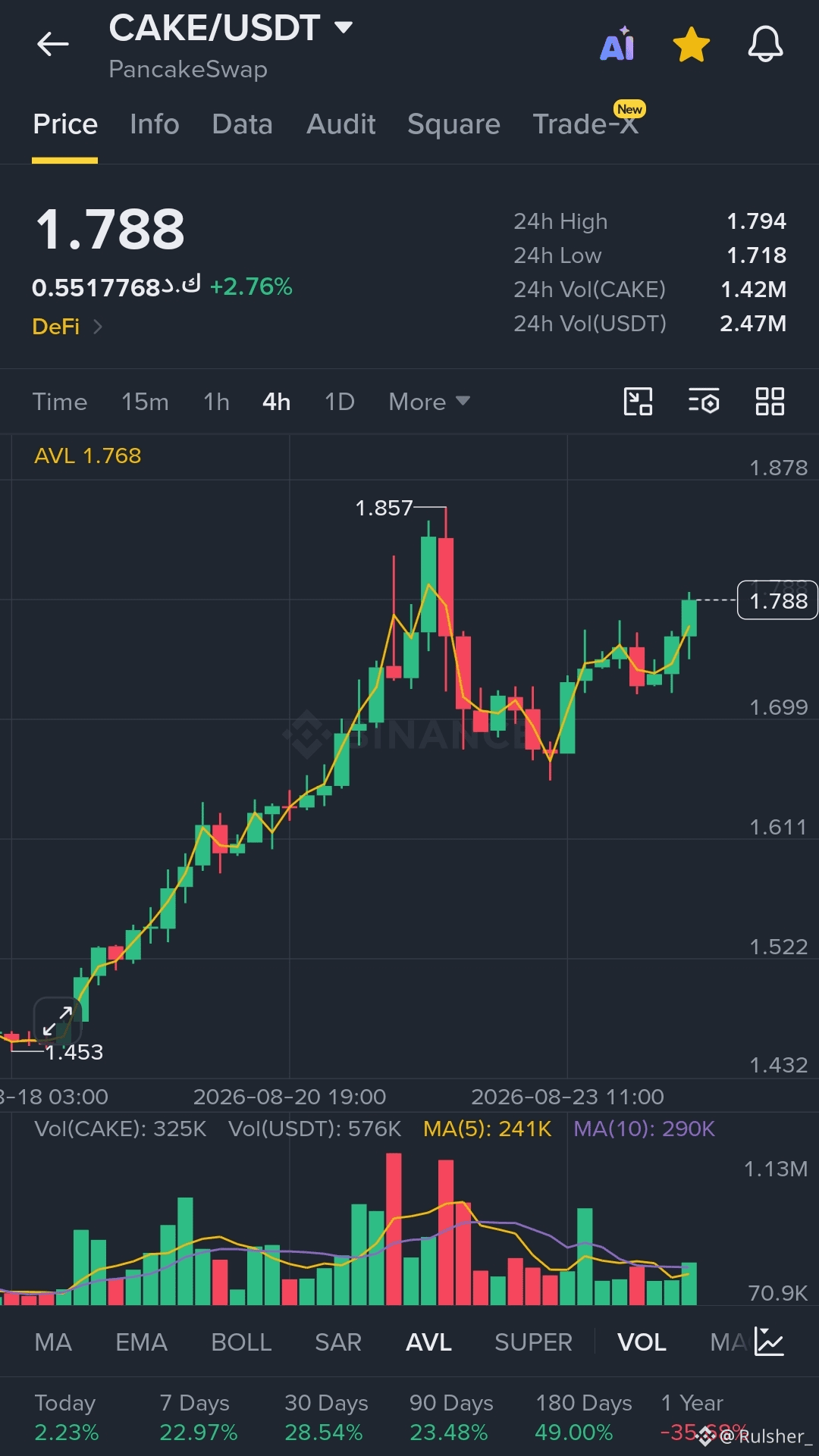Click the Today 2.23% performance
819x1456 pixels.
(66, 1417)
